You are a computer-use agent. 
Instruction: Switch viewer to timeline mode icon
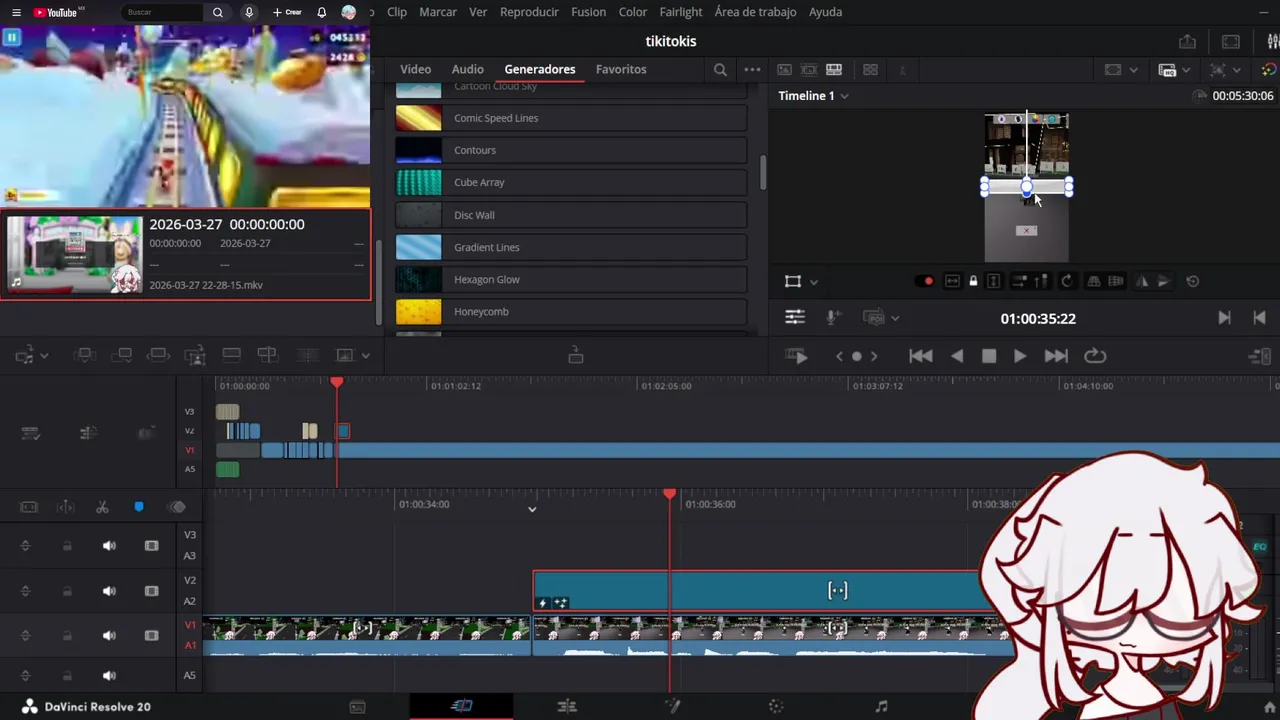[x=834, y=70]
